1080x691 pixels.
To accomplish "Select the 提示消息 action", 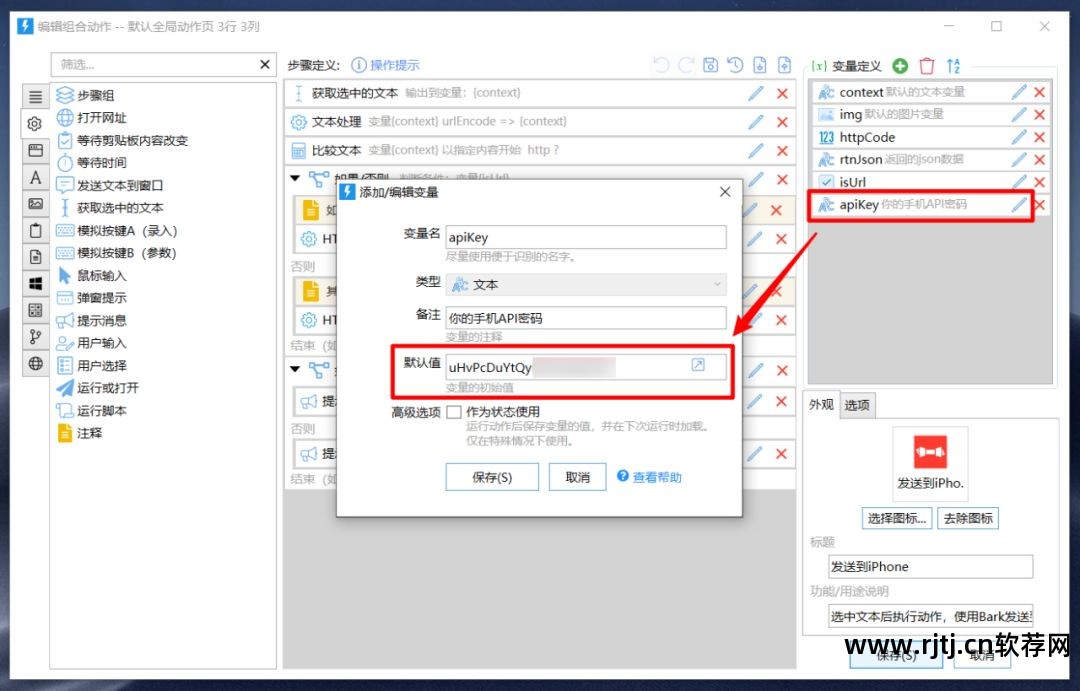I will coord(92,320).
